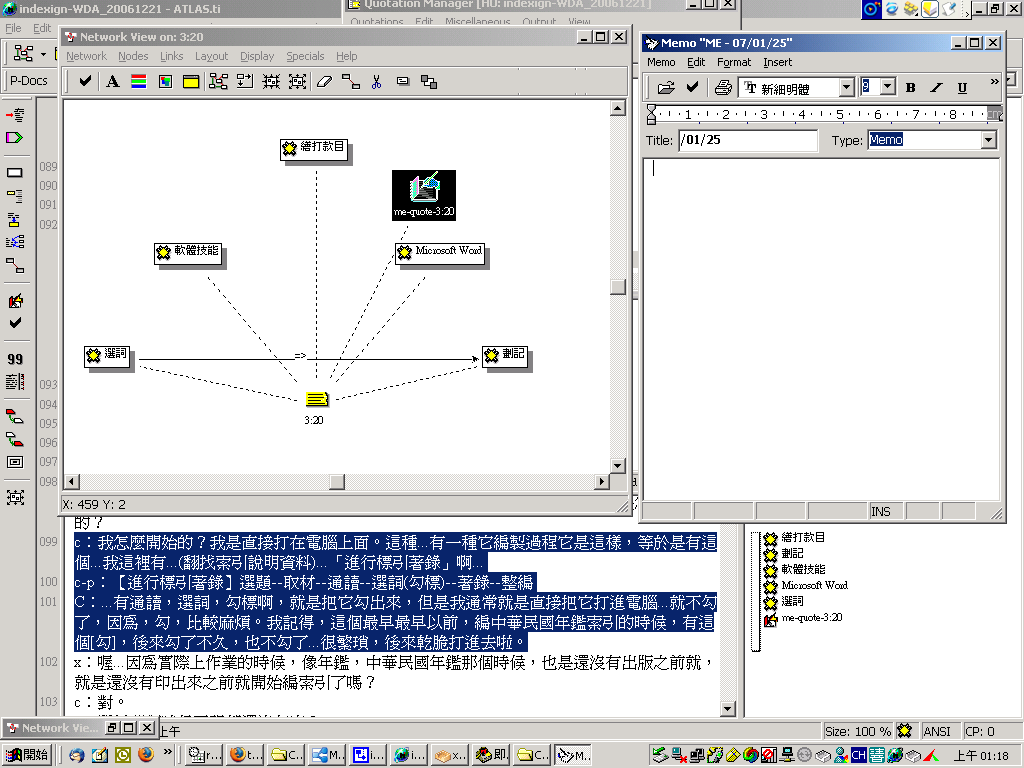Click the pencil-on-red-note sidebar icon
Image resolution: width=1024 pixels, height=768 pixels.
[15, 300]
